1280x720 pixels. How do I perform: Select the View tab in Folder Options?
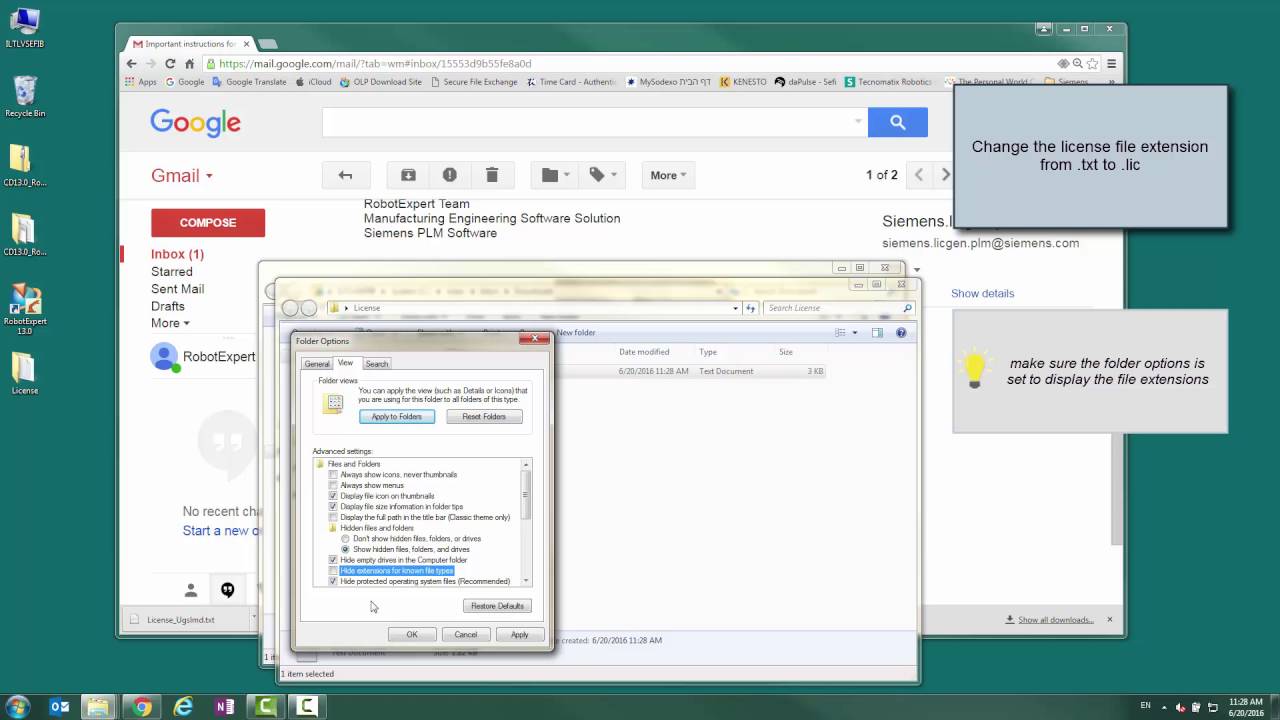[x=345, y=363]
